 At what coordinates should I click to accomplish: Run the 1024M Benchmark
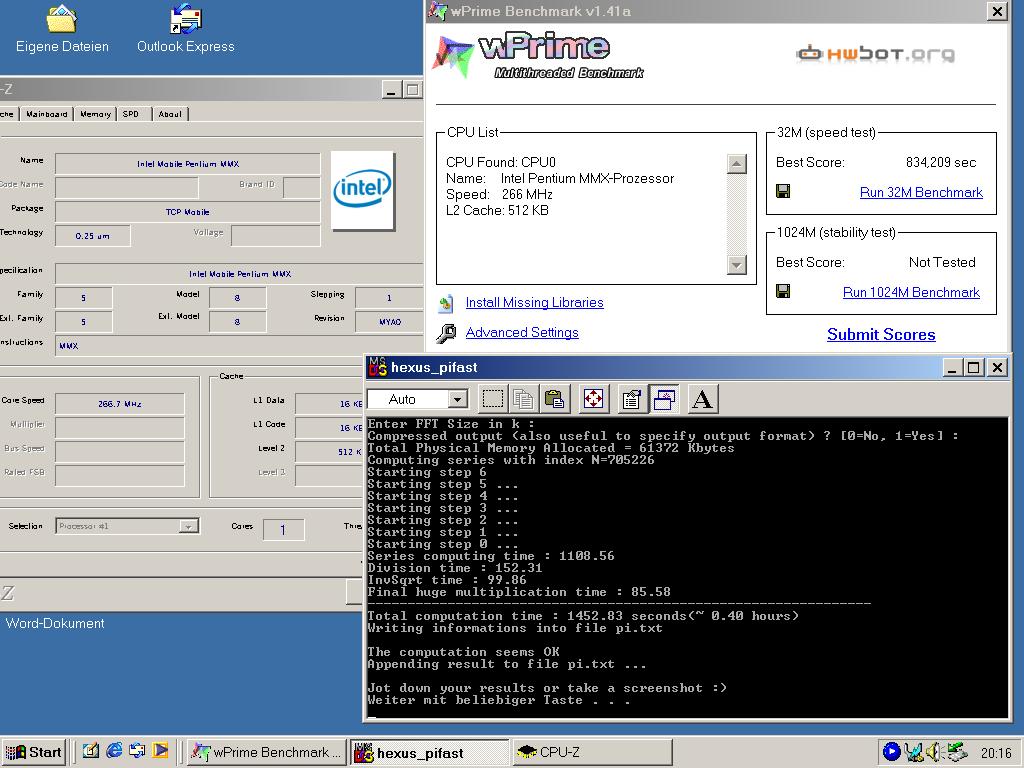(911, 292)
